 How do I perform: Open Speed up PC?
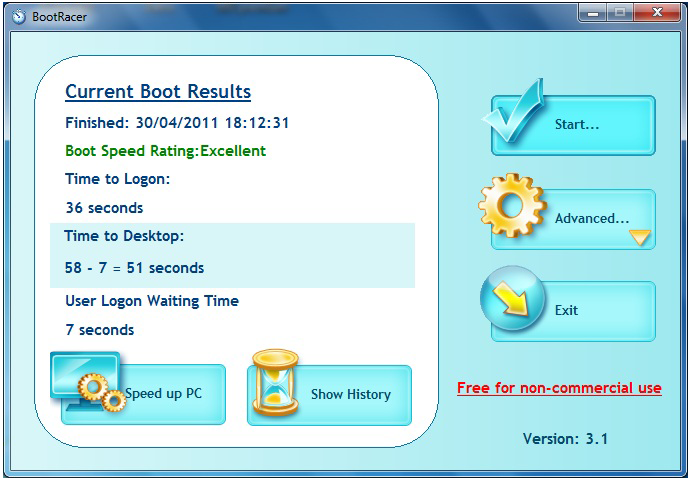tap(143, 394)
